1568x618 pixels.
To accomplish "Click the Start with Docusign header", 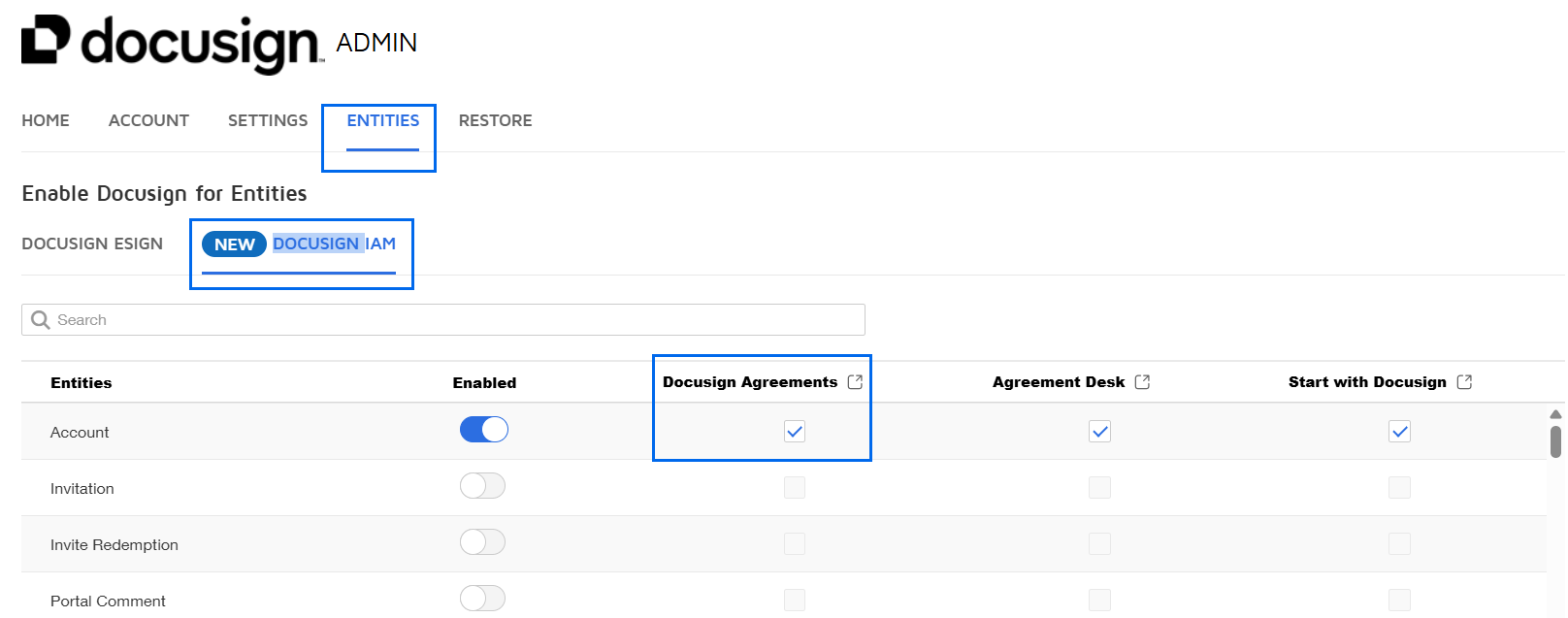I will pos(1367,382).
